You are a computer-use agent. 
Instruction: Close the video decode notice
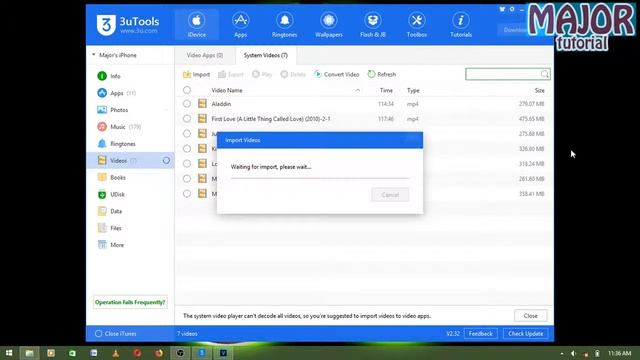click(x=531, y=316)
